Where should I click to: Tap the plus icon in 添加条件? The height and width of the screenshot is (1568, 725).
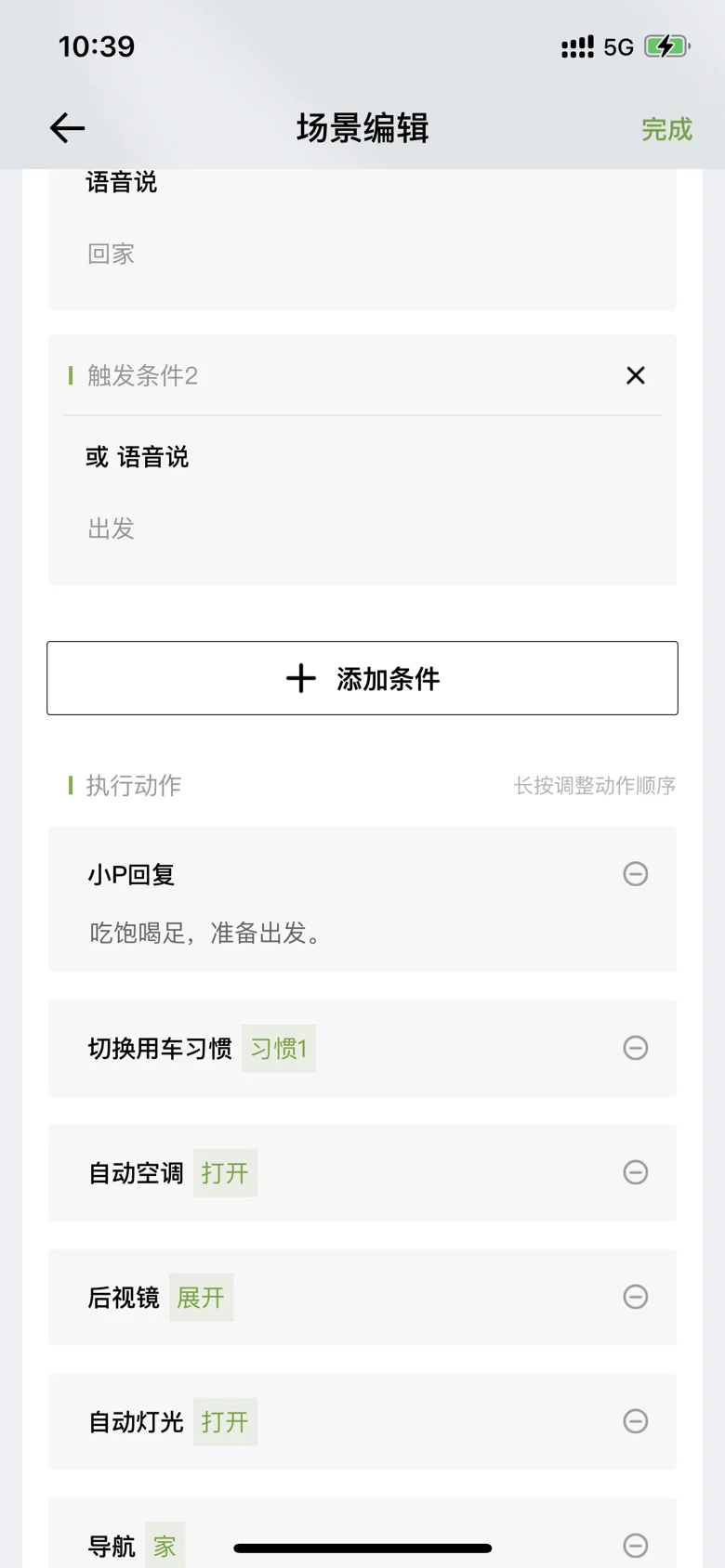pyautogui.click(x=301, y=678)
